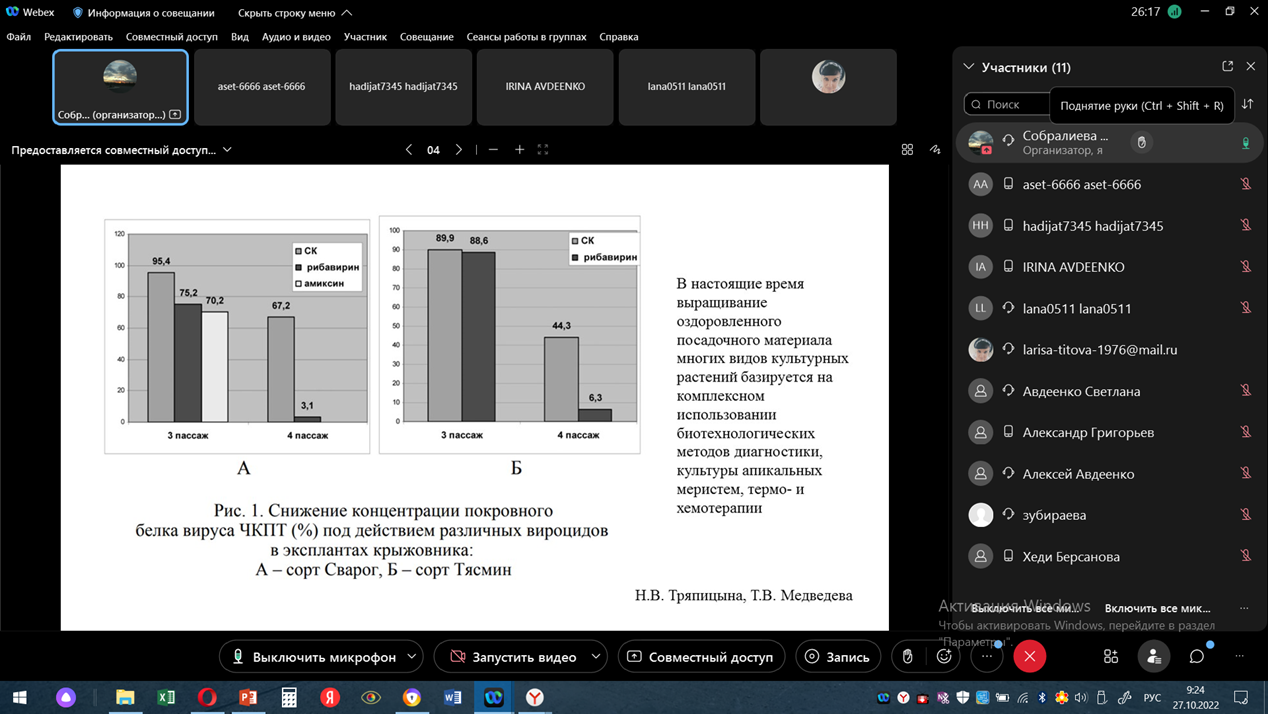1268x714 pixels.
Task: Select the organizer's video thumbnail
Action: pos(120,88)
